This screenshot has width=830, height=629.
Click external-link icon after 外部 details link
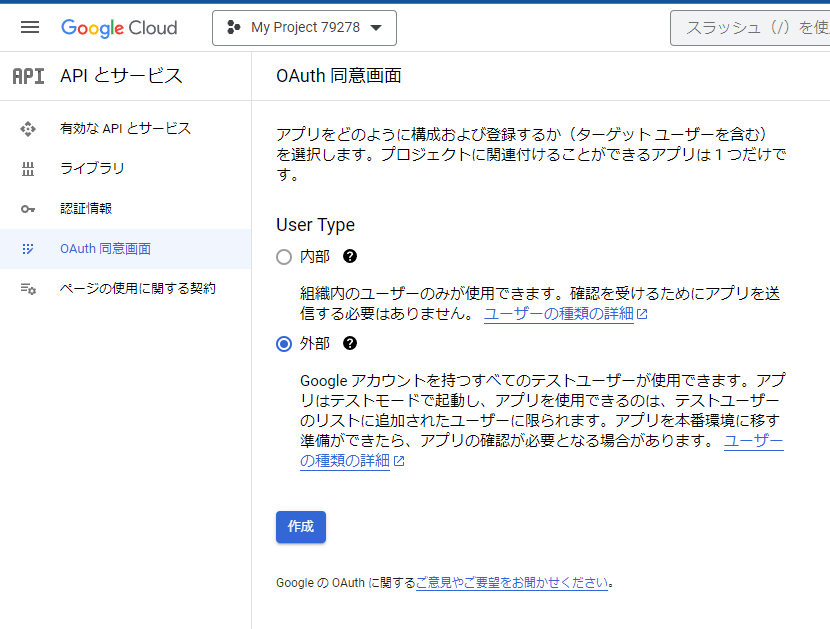pos(399,461)
